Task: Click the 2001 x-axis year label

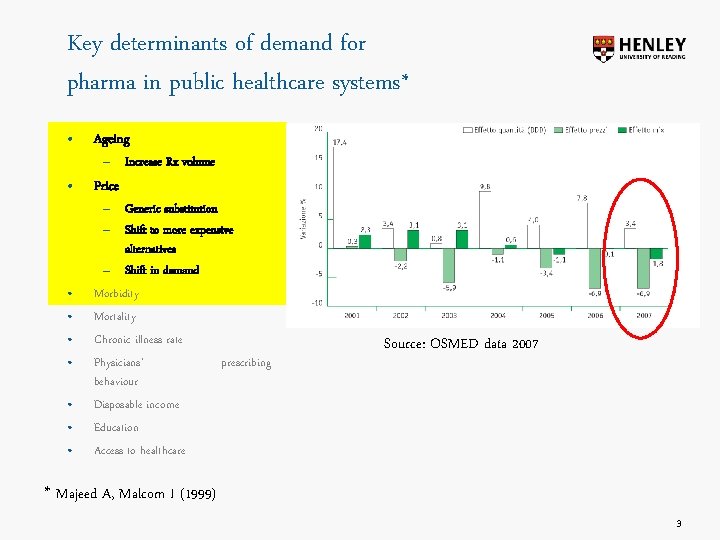Action: pyautogui.click(x=352, y=315)
